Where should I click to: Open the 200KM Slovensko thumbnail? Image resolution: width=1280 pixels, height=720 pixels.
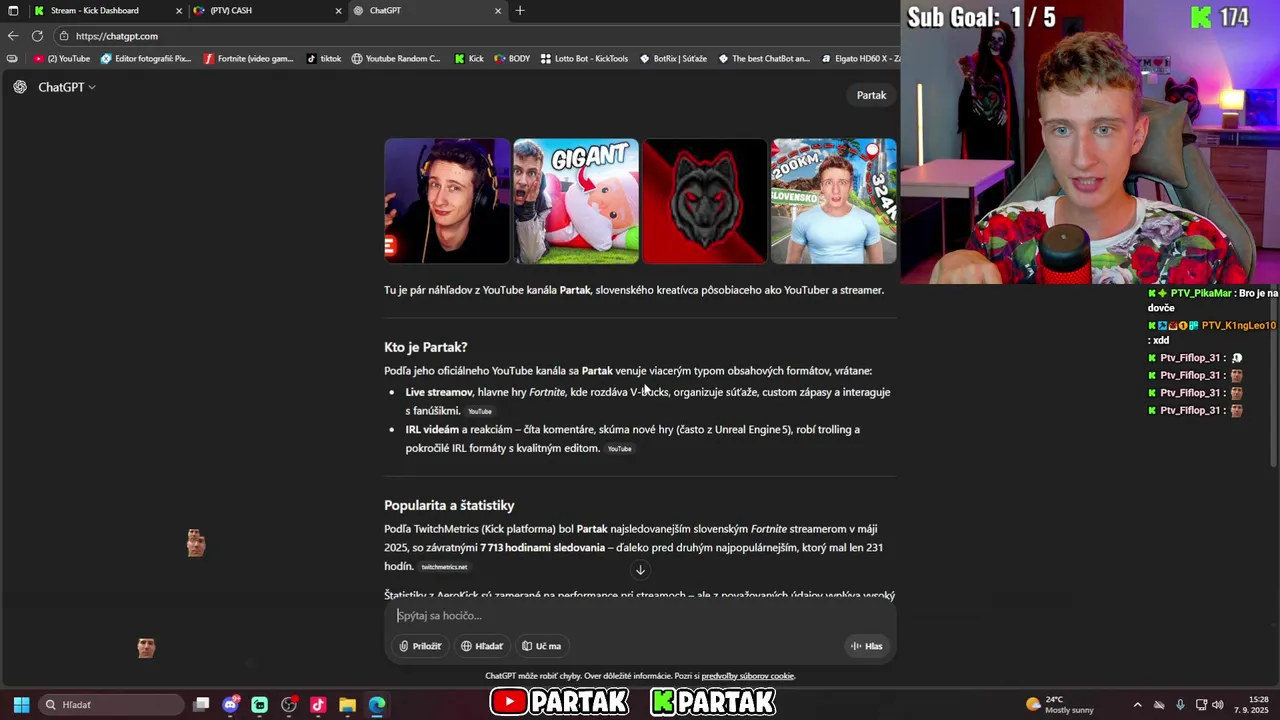(x=834, y=201)
